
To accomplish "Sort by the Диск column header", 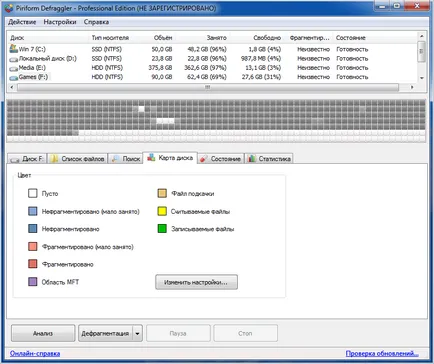I will [48, 38].
